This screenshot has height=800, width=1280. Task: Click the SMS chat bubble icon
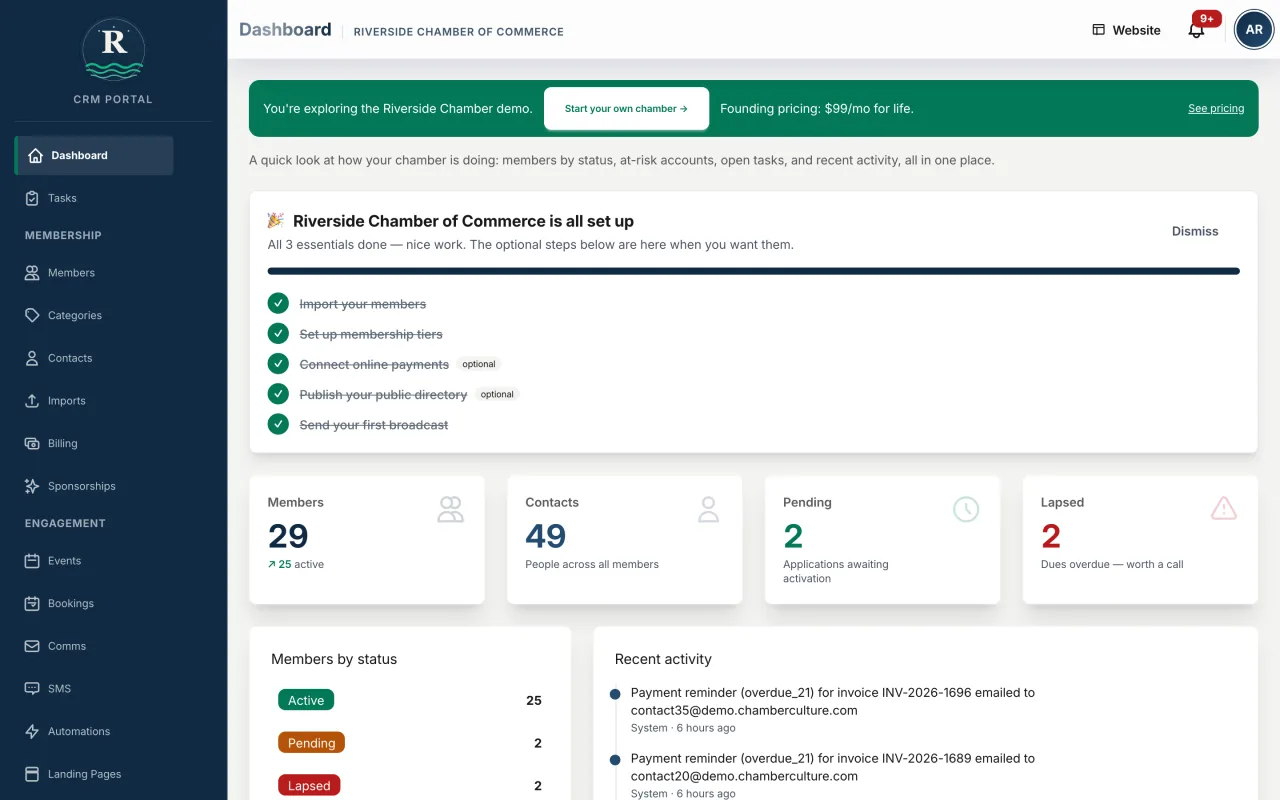click(x=32, y=689)
